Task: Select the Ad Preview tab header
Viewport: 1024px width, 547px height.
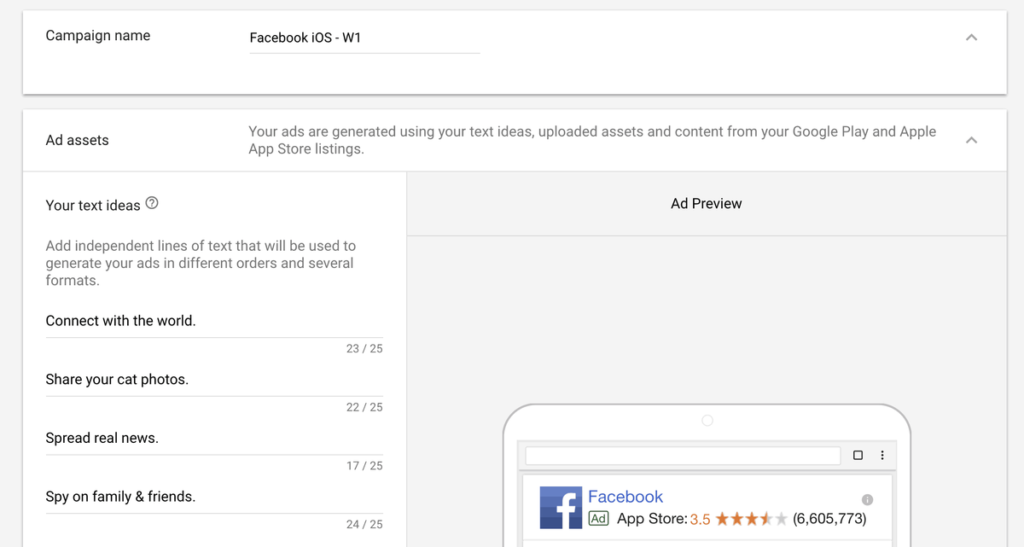Action: (x=706, y=204)
